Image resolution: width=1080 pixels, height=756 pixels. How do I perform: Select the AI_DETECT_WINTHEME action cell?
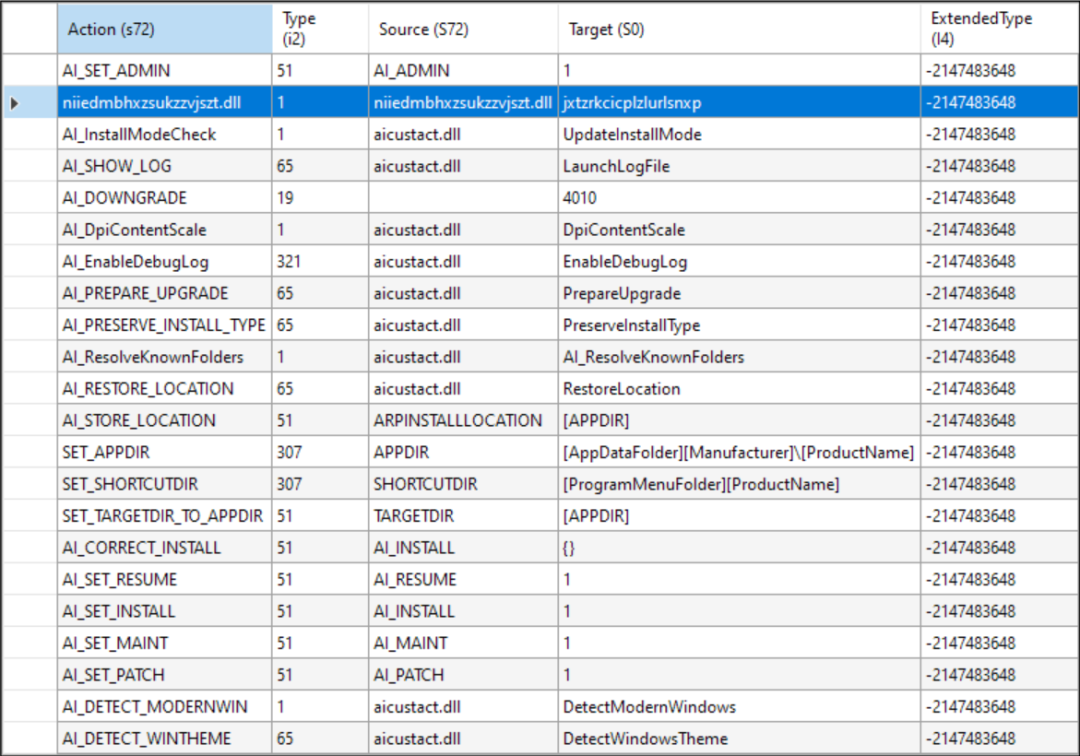point(165,738)
